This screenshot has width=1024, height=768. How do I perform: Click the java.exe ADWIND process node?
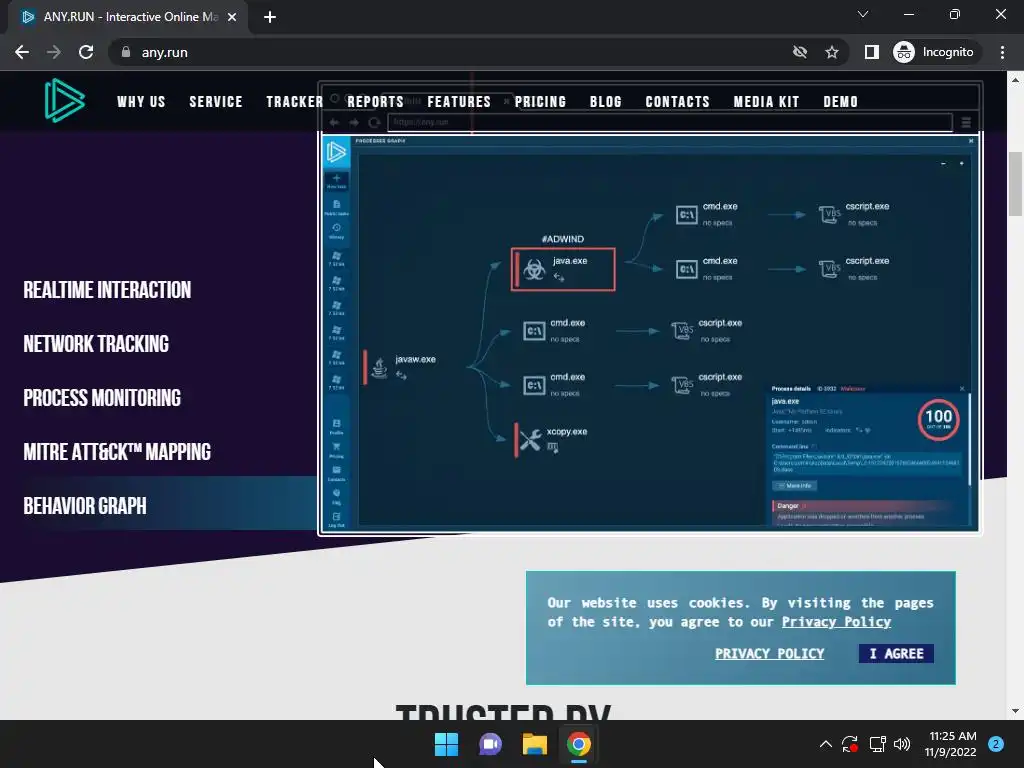[563, 268]
